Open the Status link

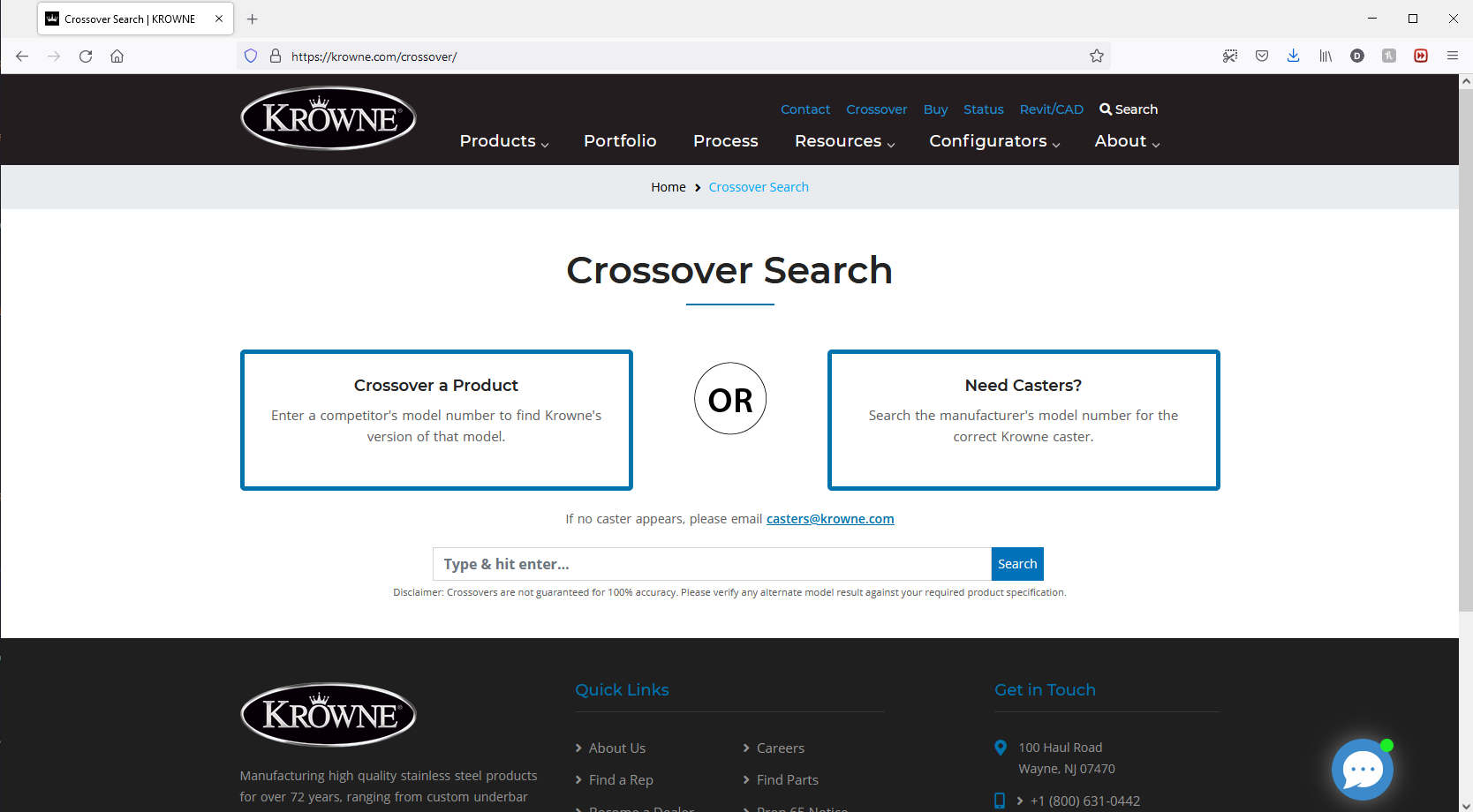[984, 109]
